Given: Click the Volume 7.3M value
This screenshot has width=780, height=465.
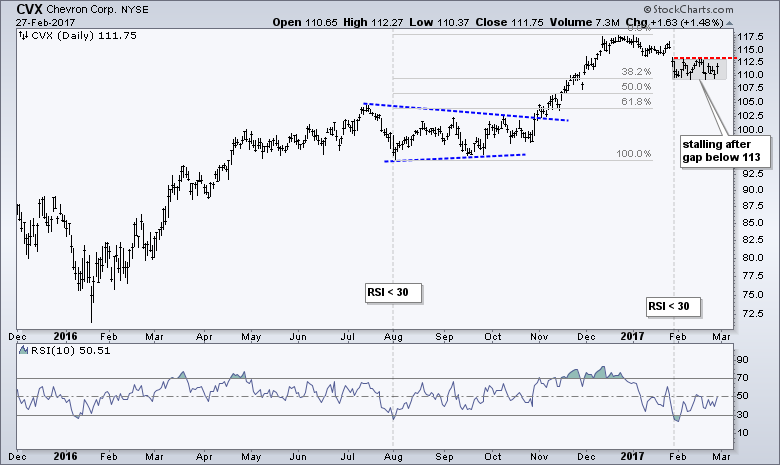Looking at the screenshot, I should [x=585, y=22].
